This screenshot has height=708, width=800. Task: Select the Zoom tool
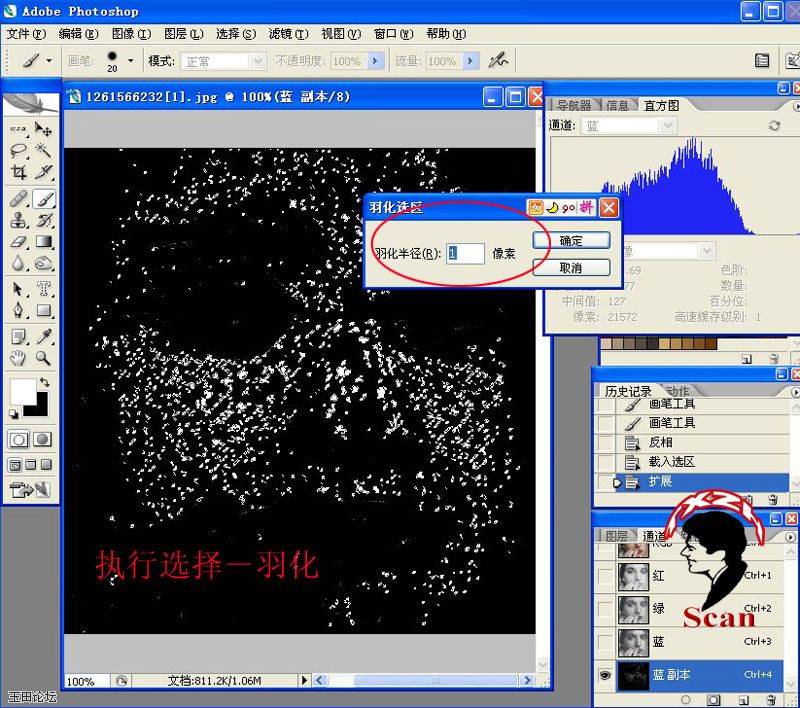coord(43,358)
